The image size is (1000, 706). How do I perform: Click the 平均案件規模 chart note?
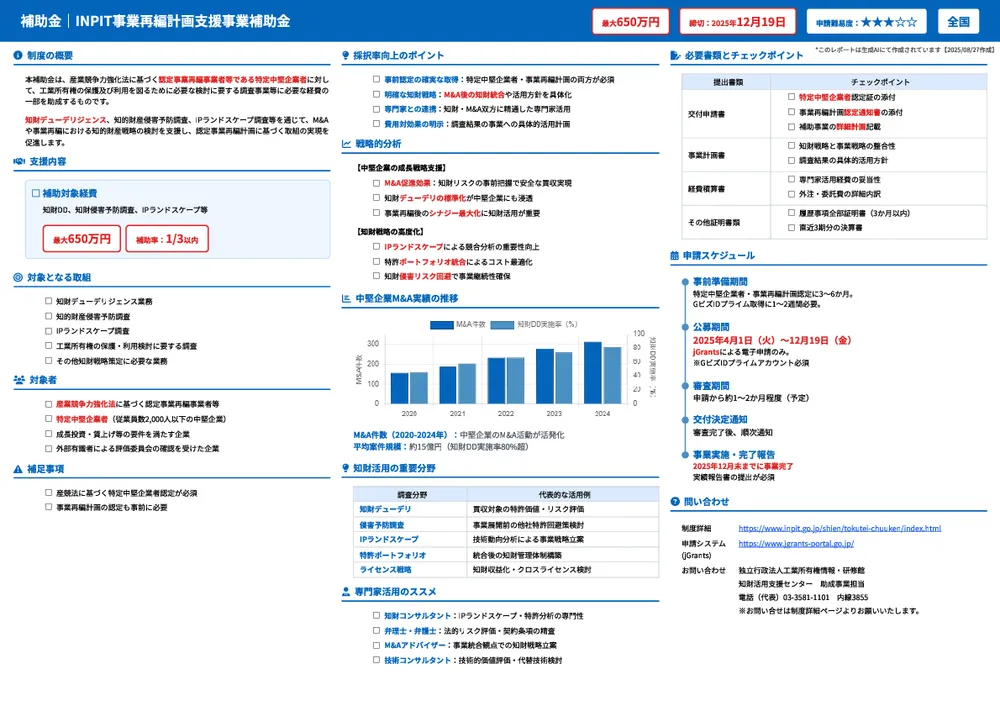click(441, 447)
